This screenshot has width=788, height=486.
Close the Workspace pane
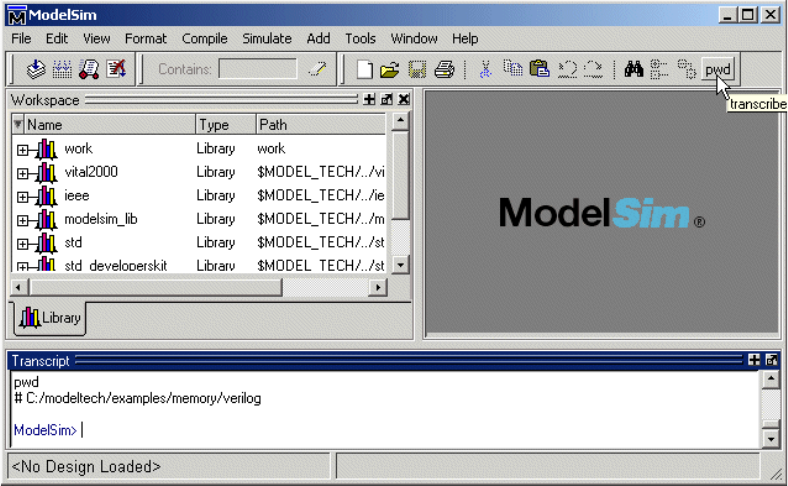pyautogui.click(x=404, y=100)
